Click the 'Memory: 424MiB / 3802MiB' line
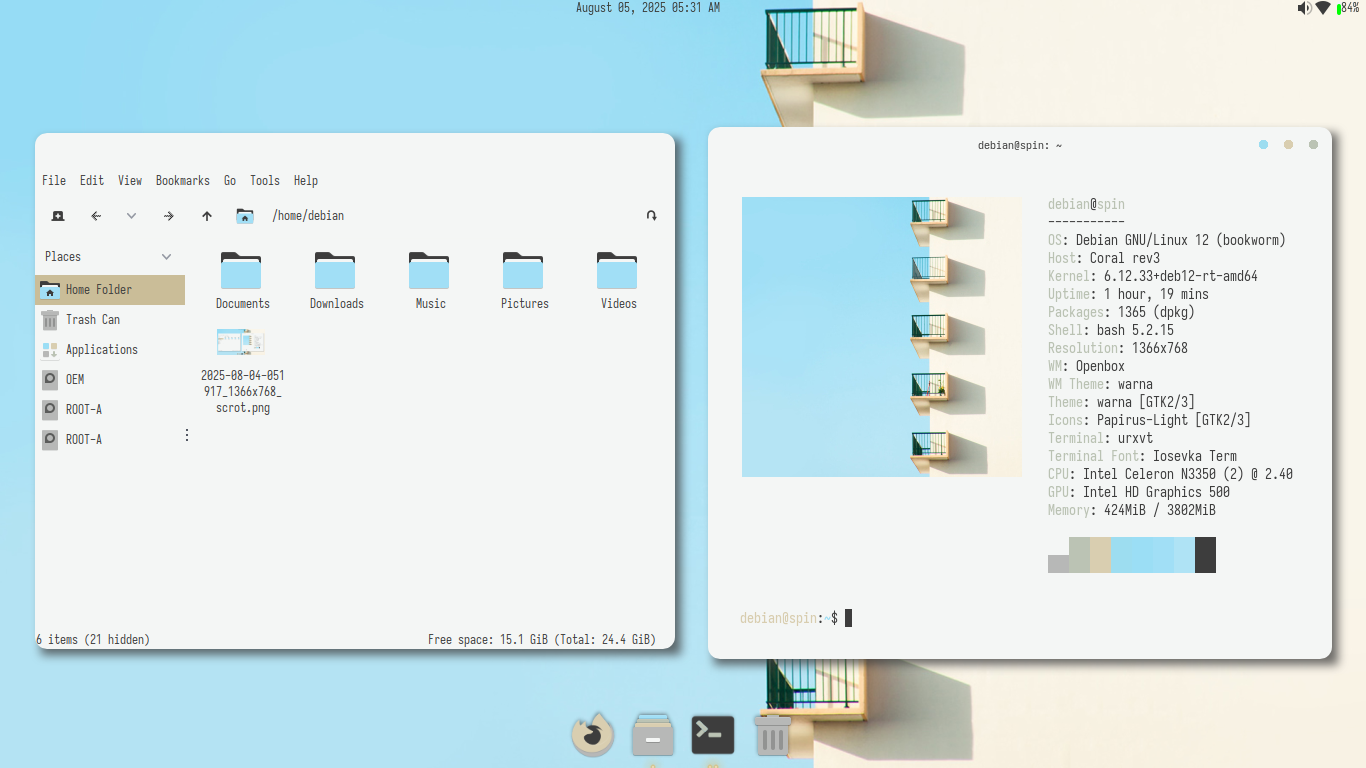The width and height of the screenshot is (1366, 768). click(1132, 510)
